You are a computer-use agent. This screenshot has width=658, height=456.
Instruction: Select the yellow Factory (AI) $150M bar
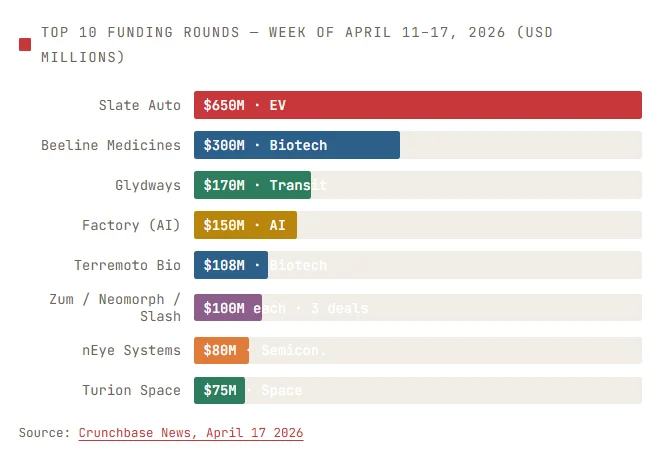(245, 225)
